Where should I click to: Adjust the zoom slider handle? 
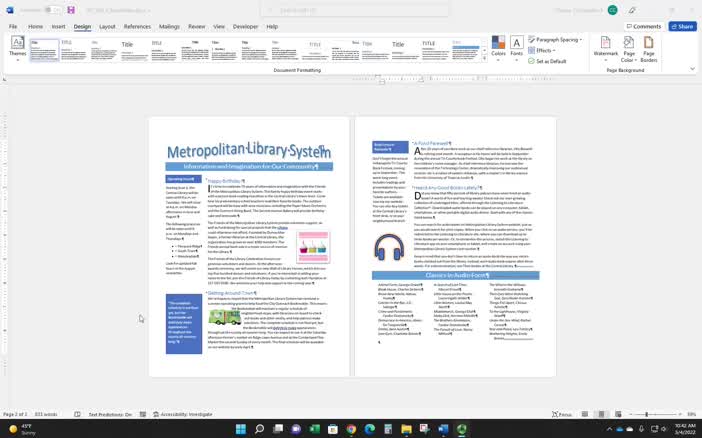(646, 414)
